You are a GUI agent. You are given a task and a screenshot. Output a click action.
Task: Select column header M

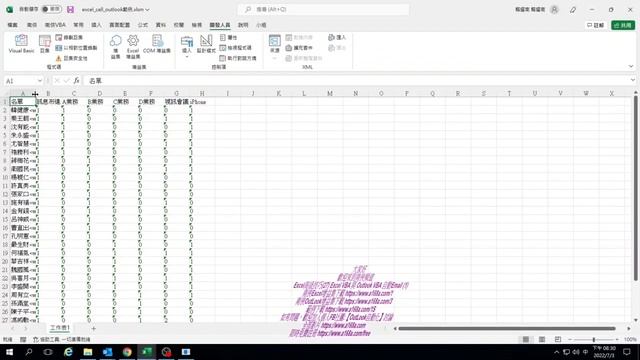coord(330,93)
